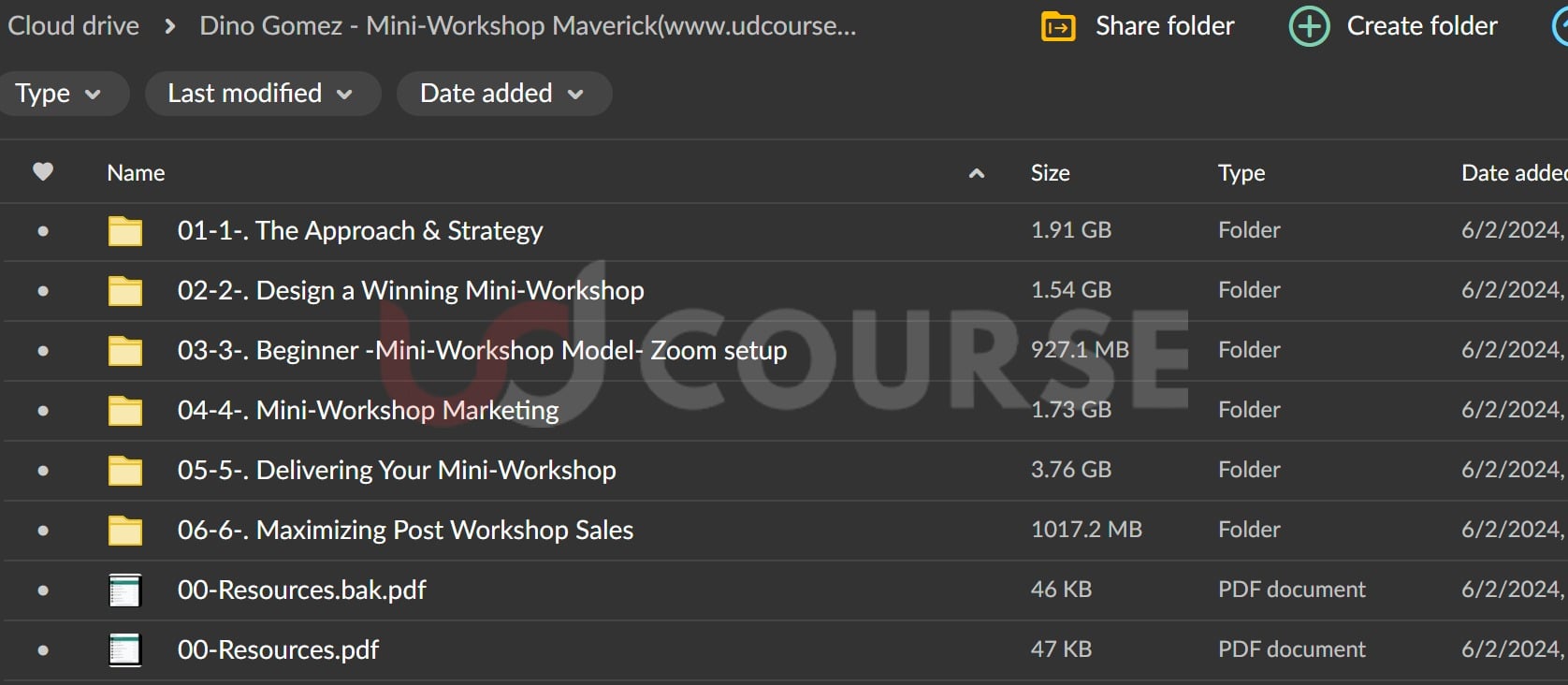Screen dimensions: 1568x685
Task: Click the Create folder plus icon
Action: [x=1309, y=26]
